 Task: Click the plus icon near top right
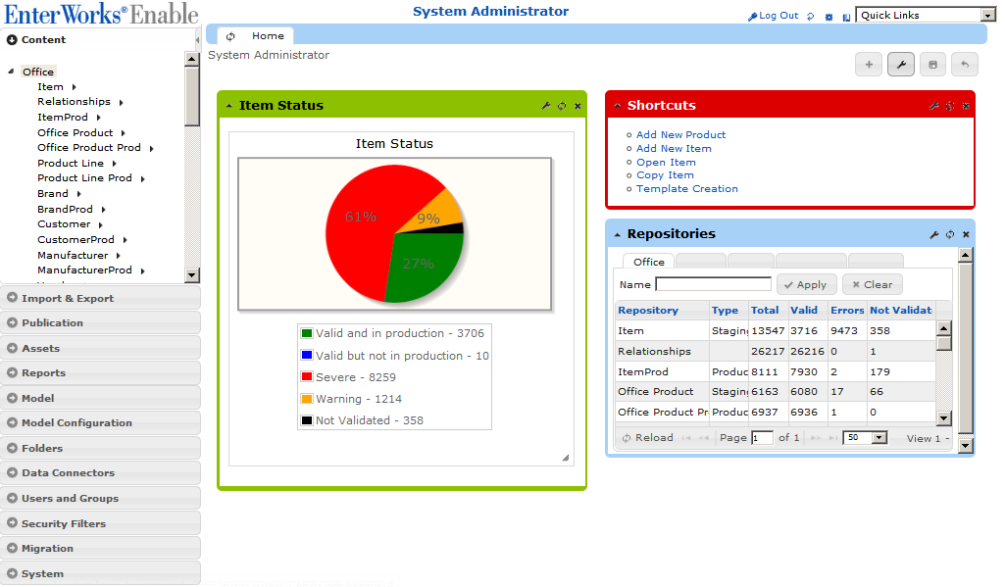[x=868, y=64]
